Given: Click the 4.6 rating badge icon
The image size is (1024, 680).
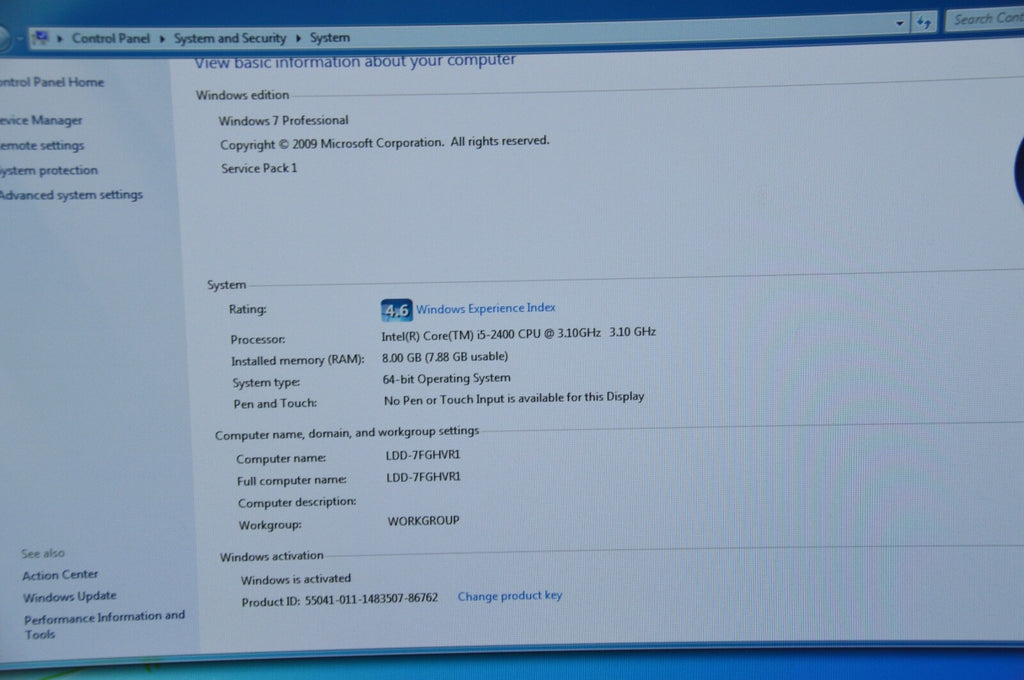Looking at the screenshot, I should (396, 310).
